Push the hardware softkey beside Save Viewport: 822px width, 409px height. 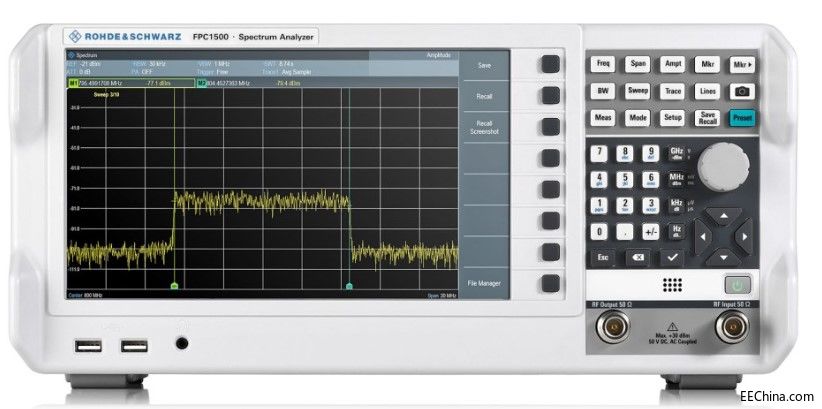pyautogui.click(x=550, y=64)
